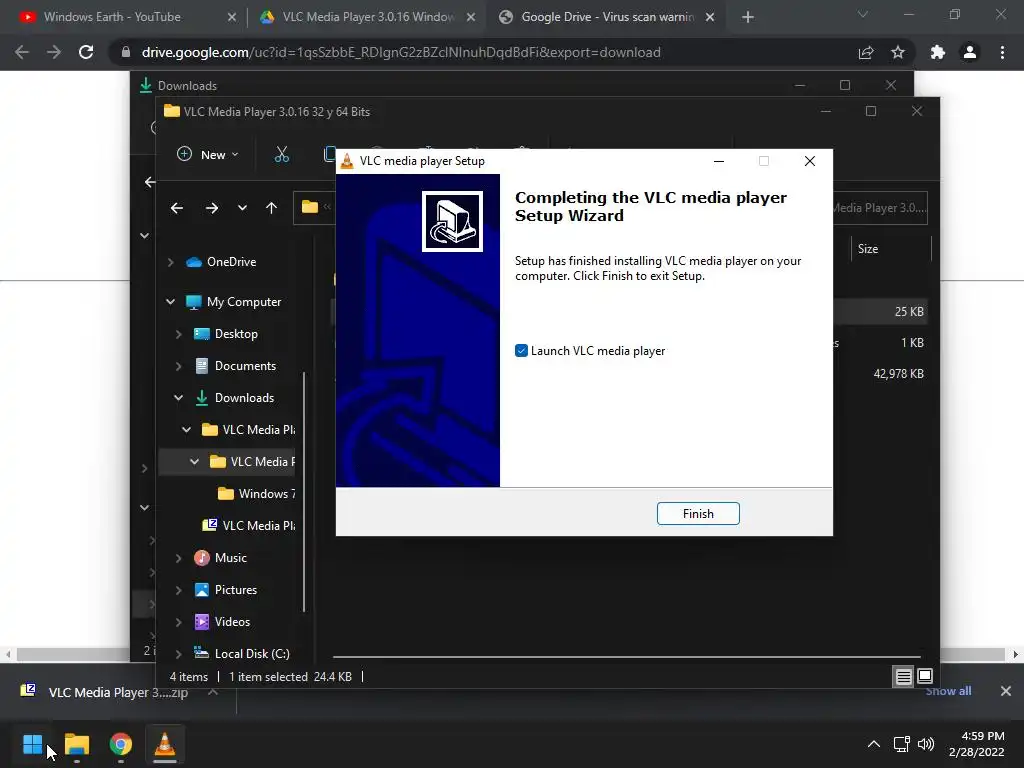Open the network tray icon

click(x=901, y=744)
